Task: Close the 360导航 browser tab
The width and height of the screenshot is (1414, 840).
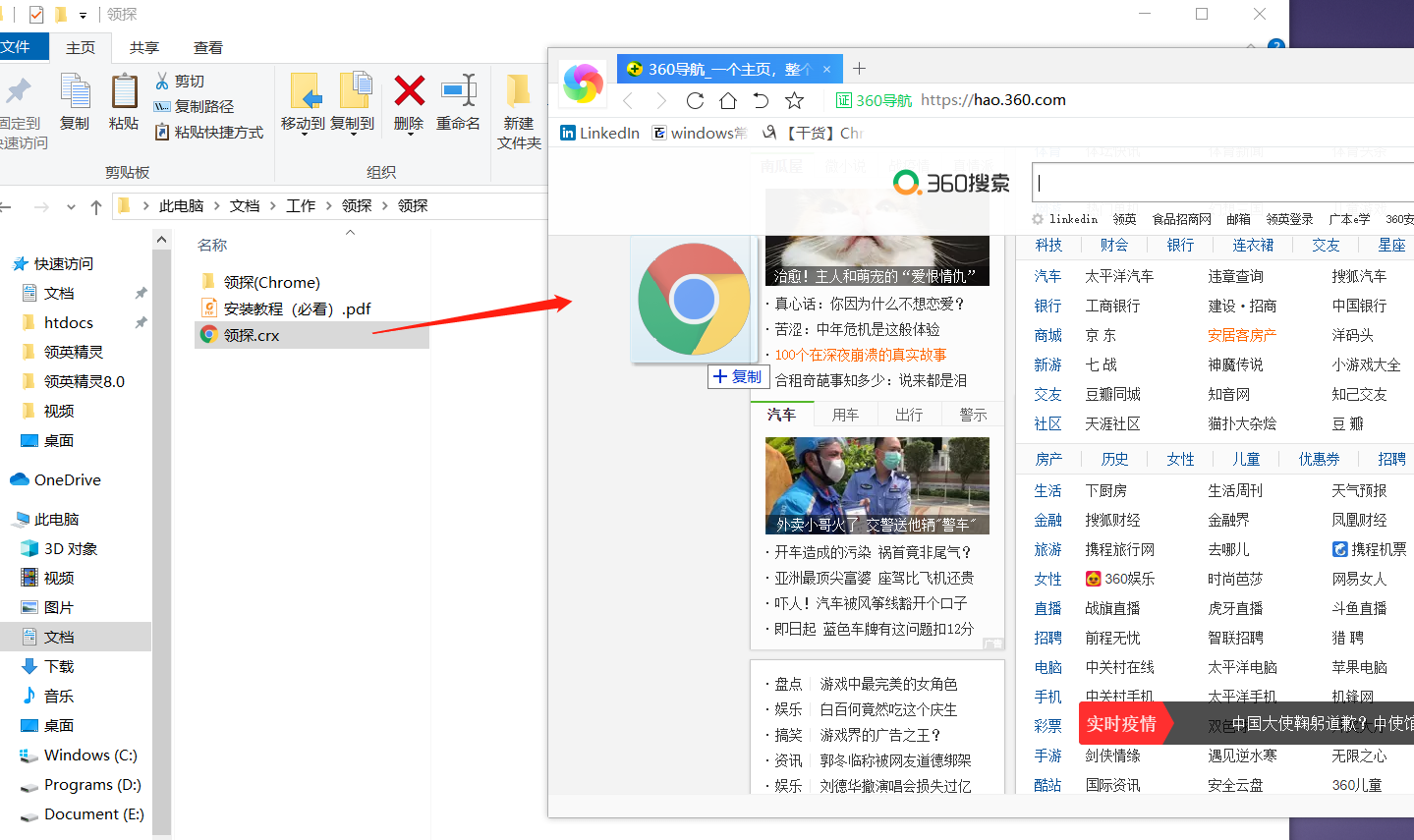Action: 826,69
